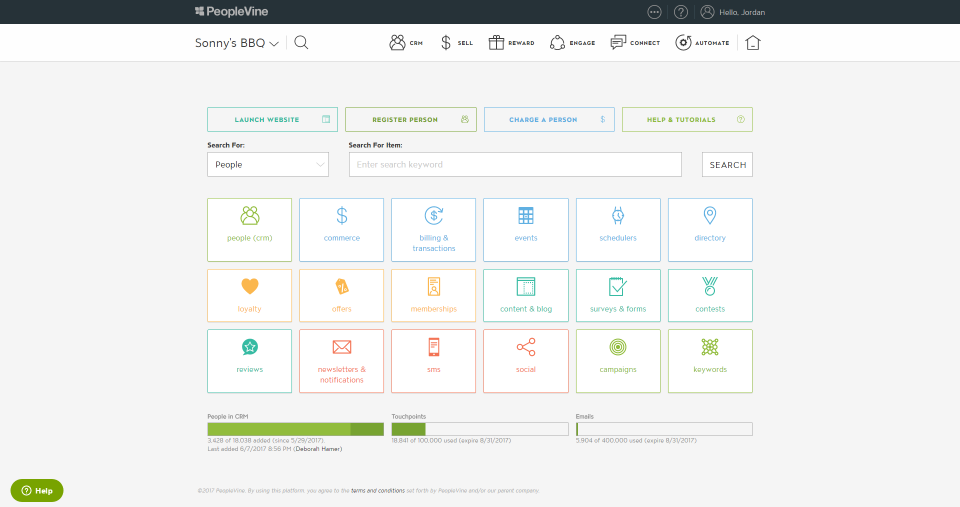Click the magnifier search icon beside company name
This screenshot has width=960, height=507.
[301, 42]
